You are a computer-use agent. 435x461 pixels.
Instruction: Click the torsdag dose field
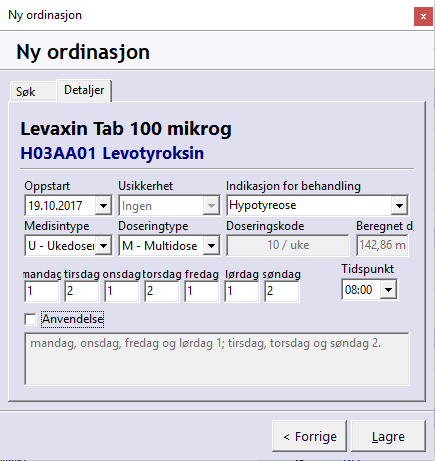click(162, 291)
